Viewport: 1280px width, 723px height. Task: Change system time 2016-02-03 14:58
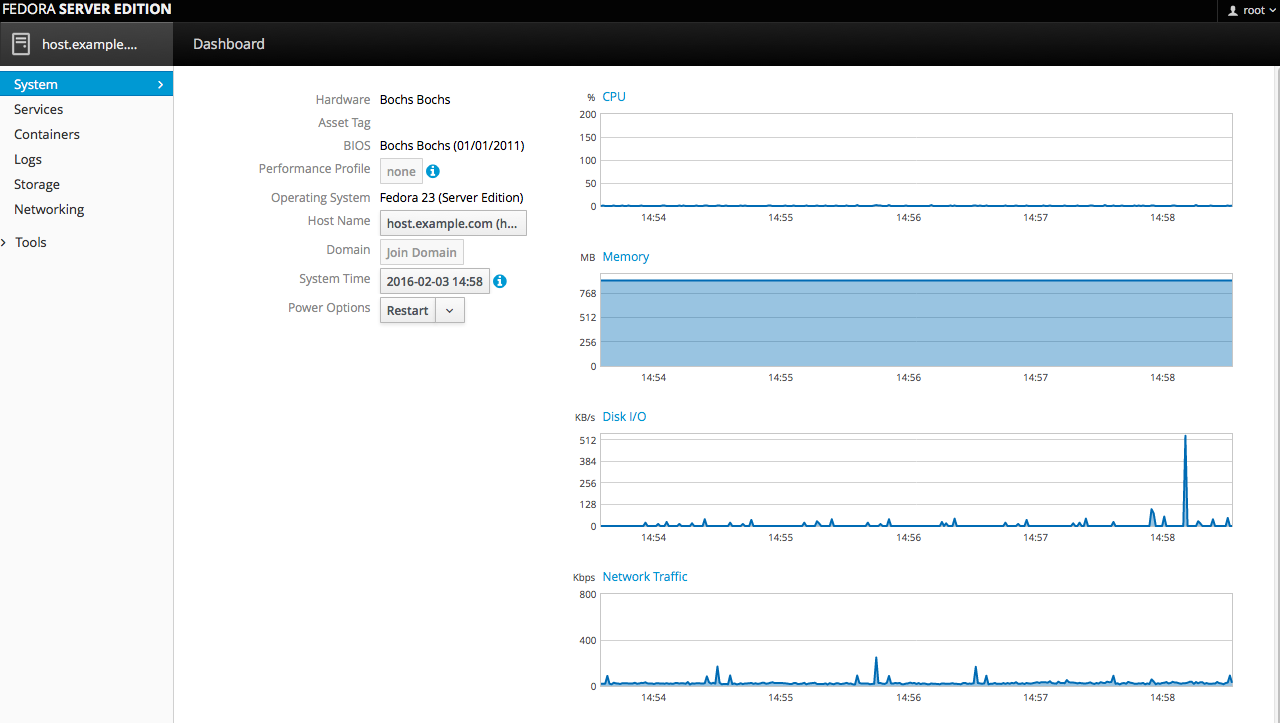tap(435, 281)
